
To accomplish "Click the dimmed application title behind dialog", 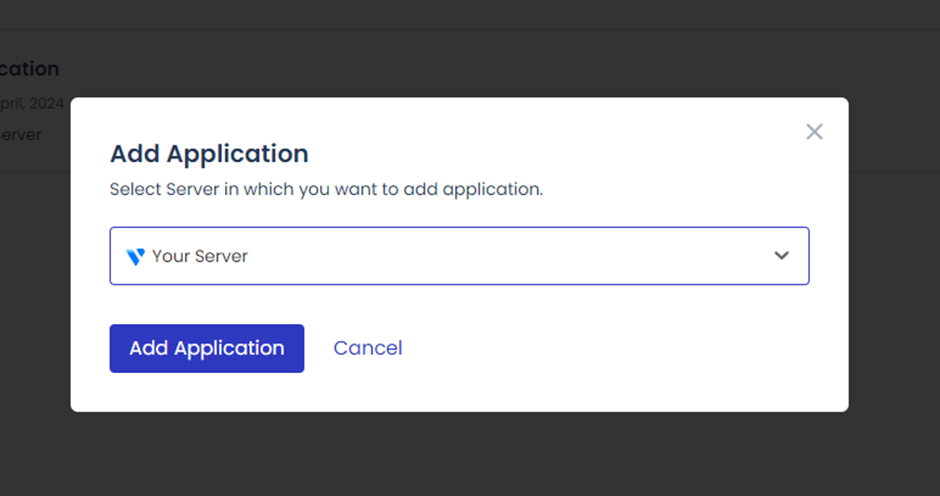I will click(x=29, y=69).
